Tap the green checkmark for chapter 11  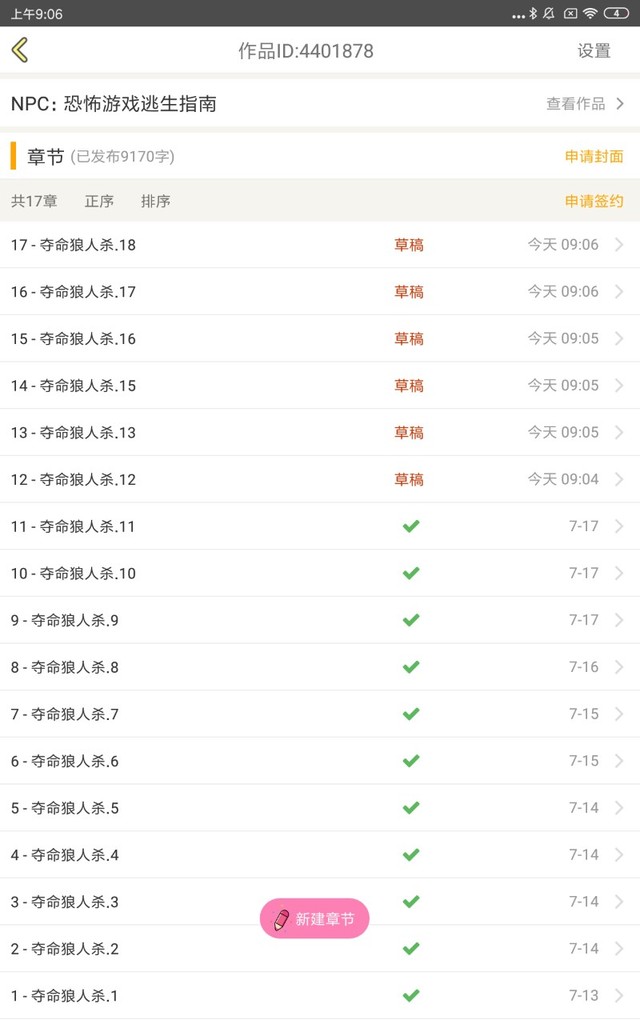[x=410, y=526]
